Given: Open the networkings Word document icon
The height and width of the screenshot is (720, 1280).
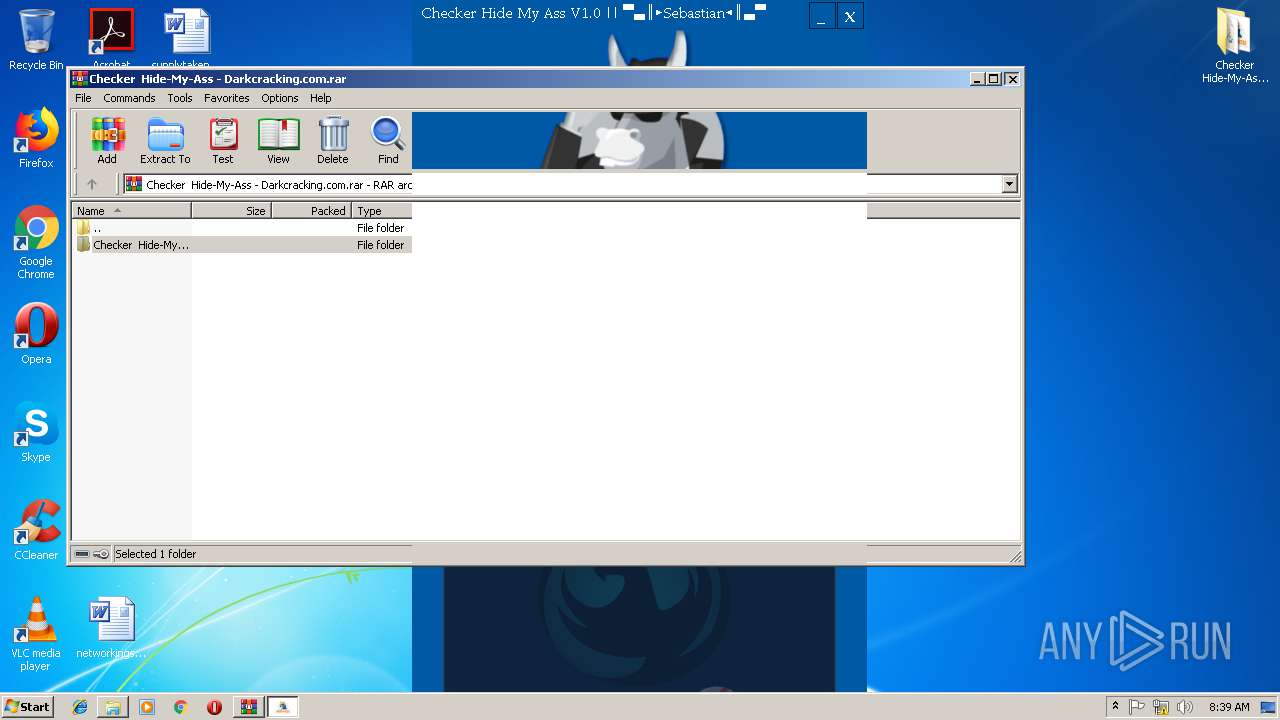Looking at the screenshot, I should tap(111, 628).
